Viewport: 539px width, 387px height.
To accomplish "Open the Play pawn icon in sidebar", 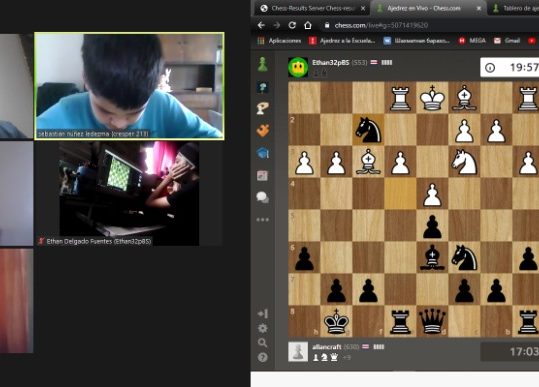I will (263, 64).
